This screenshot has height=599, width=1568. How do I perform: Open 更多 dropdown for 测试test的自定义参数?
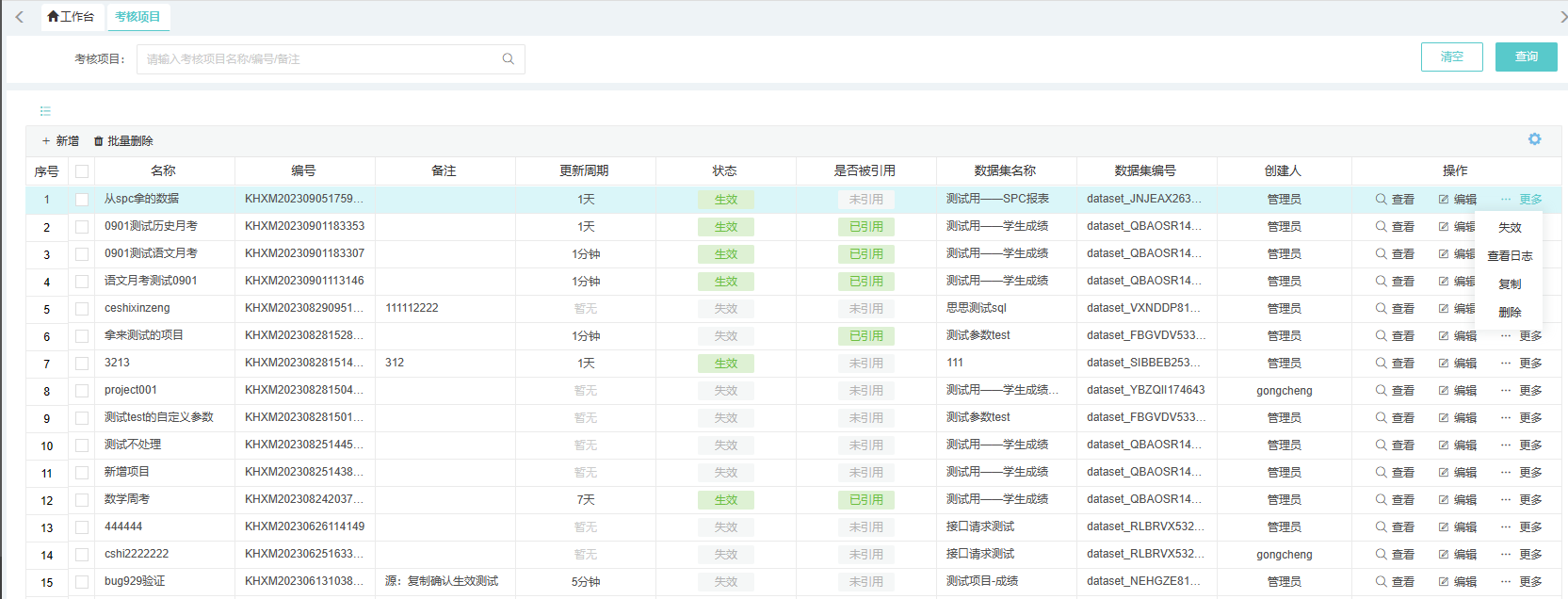point(1522,418)
